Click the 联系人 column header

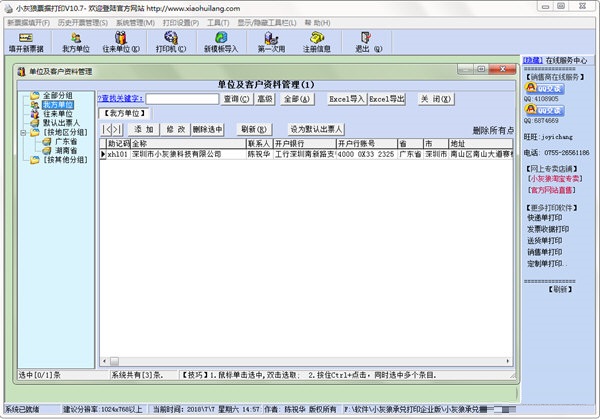[259, 144]
